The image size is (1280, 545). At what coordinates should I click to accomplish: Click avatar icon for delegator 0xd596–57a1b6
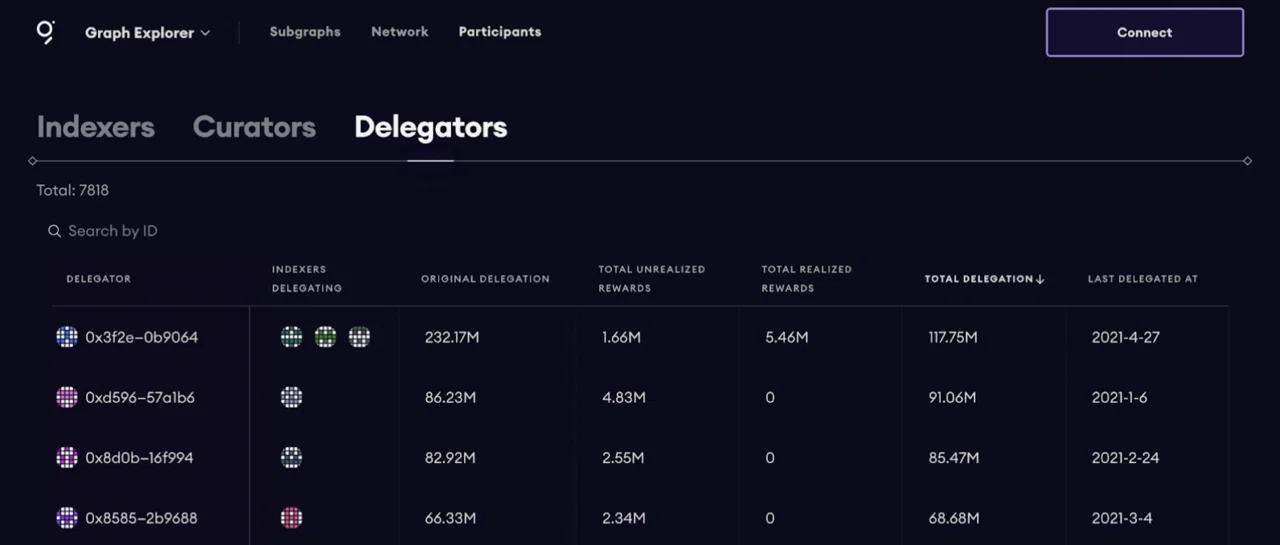(67, 397)
